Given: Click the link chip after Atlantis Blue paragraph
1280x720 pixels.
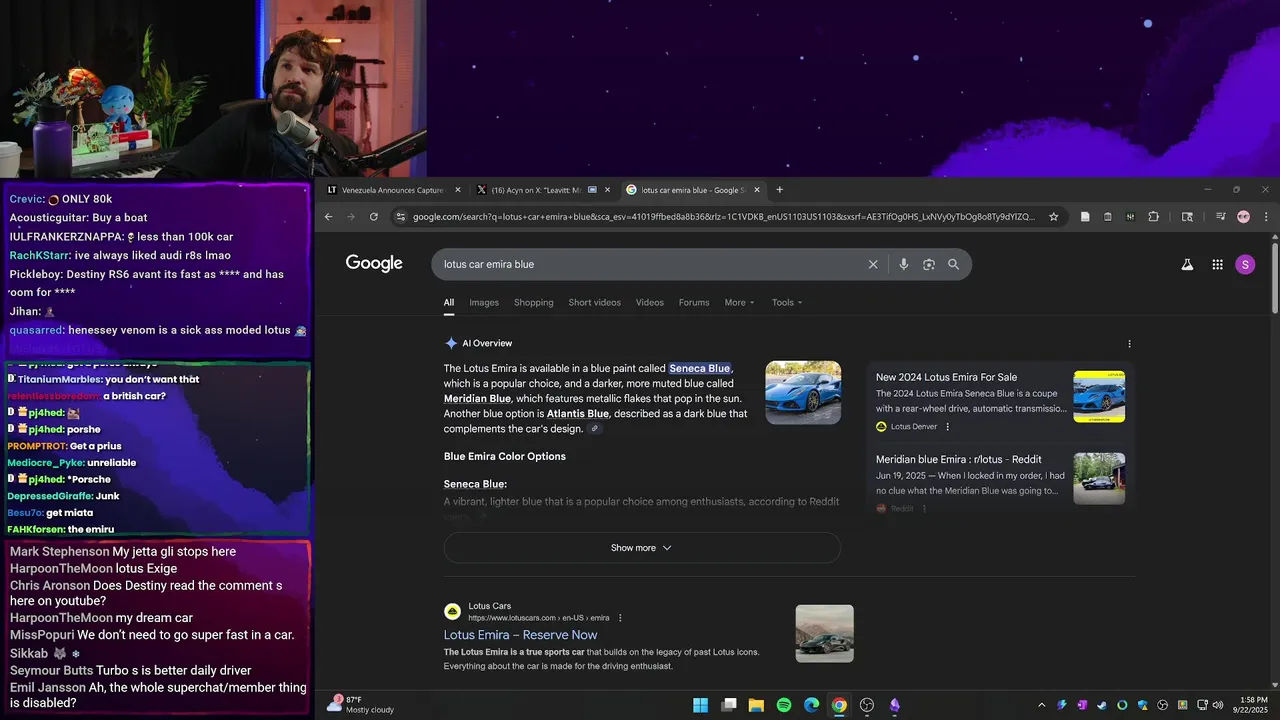Looking at the screenshot, I should pyautogui.click(x=595, y=429).
